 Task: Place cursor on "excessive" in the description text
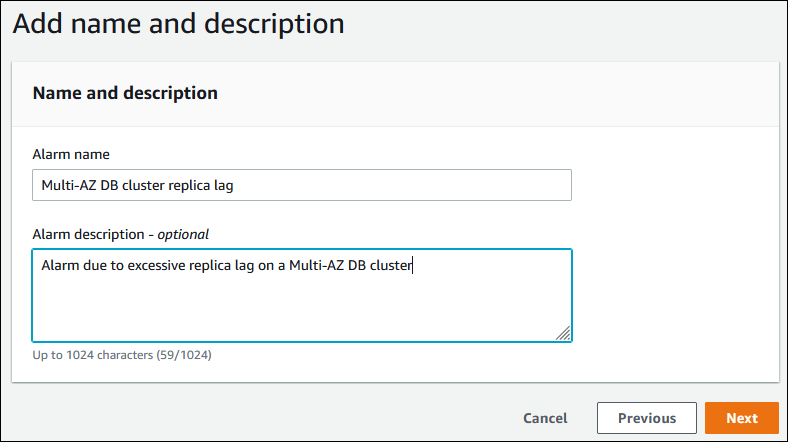tap(142, 265)
